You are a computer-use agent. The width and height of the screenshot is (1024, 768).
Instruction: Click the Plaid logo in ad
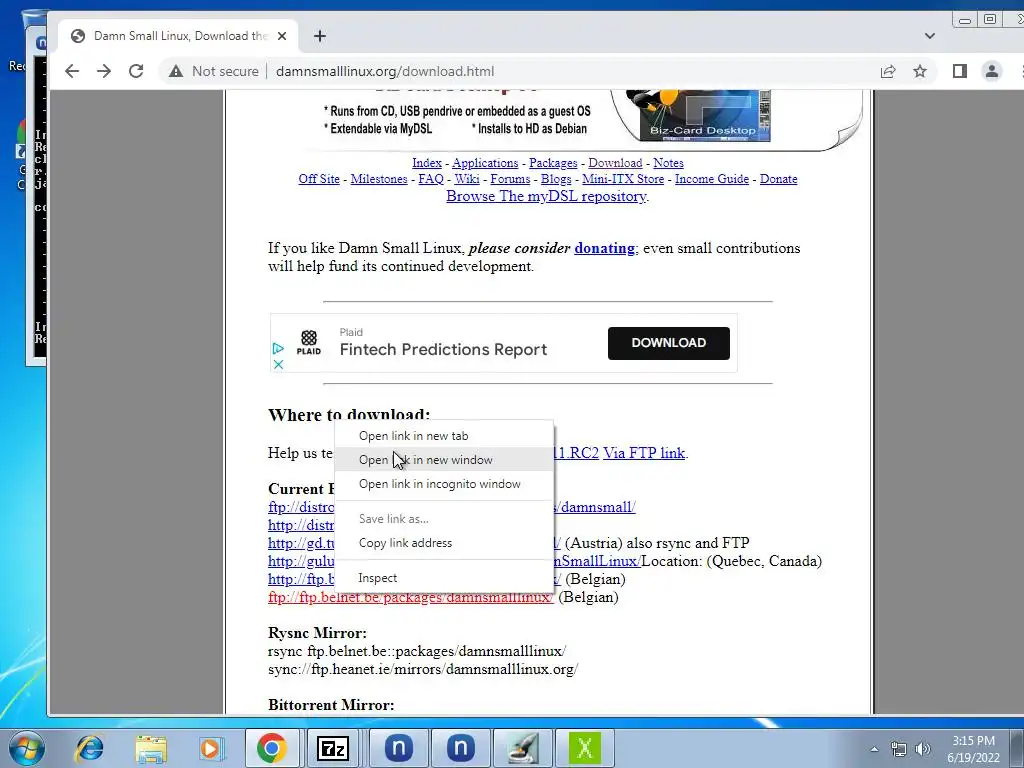309,342
